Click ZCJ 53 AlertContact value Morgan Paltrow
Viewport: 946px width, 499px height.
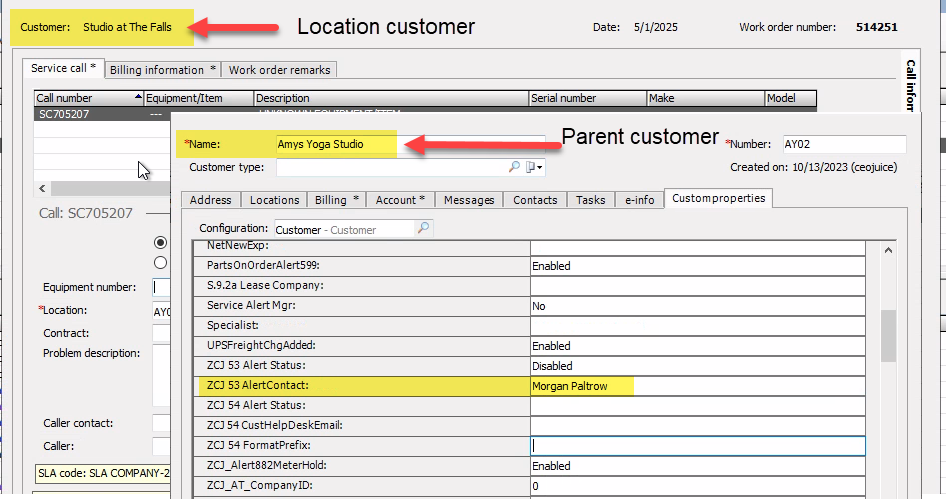[x=697, y=386]
